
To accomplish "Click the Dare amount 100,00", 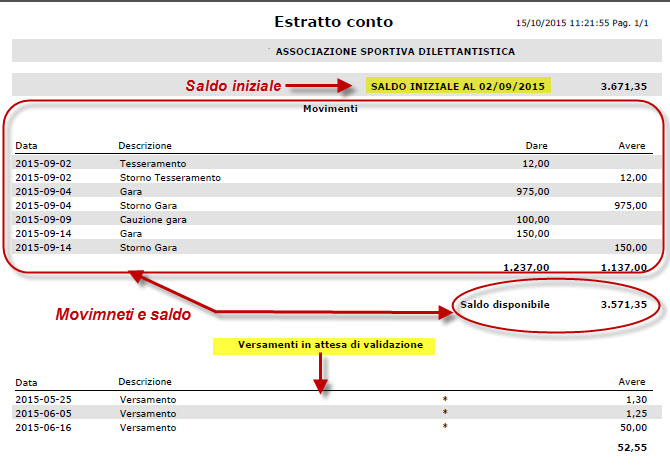I will [533, 220].
